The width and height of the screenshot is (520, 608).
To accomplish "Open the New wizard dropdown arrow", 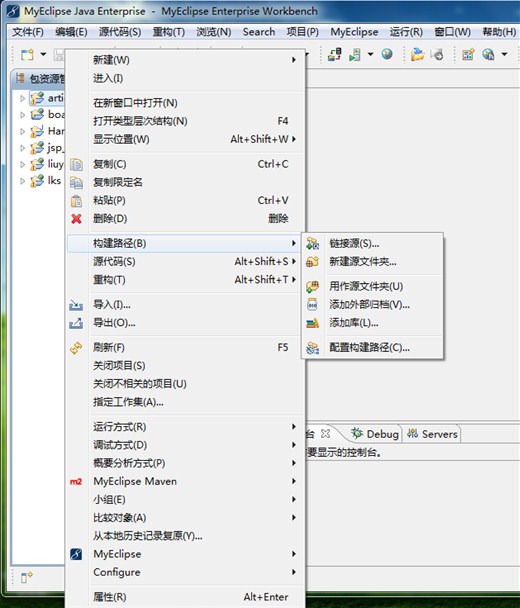I will [43, 54].
